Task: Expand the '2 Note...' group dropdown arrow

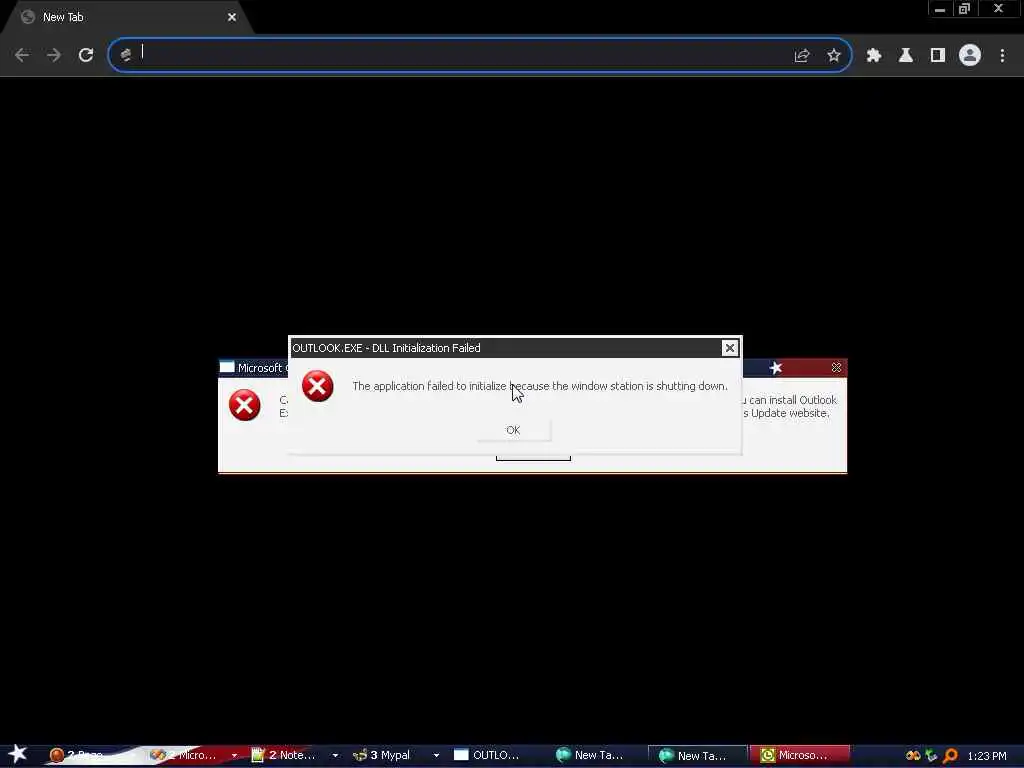Action: click(335, 756)
